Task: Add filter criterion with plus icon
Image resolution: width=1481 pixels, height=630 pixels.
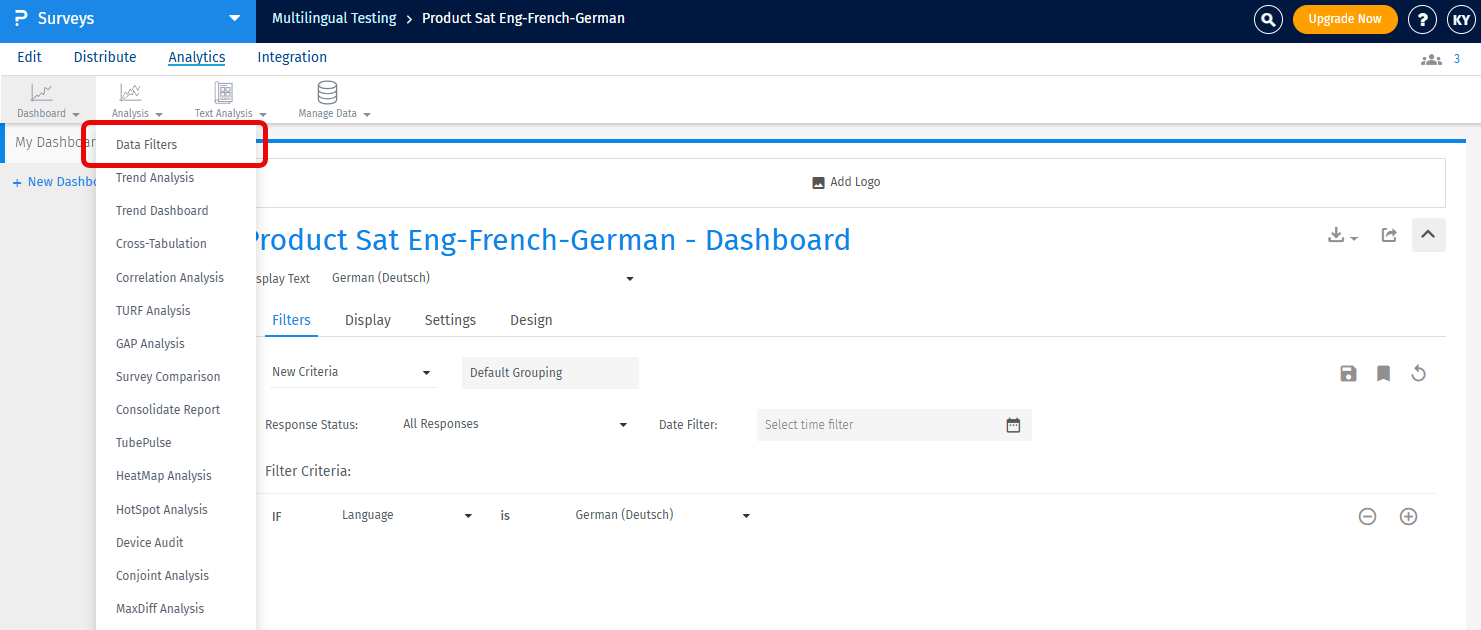Action: point(1408,517)
